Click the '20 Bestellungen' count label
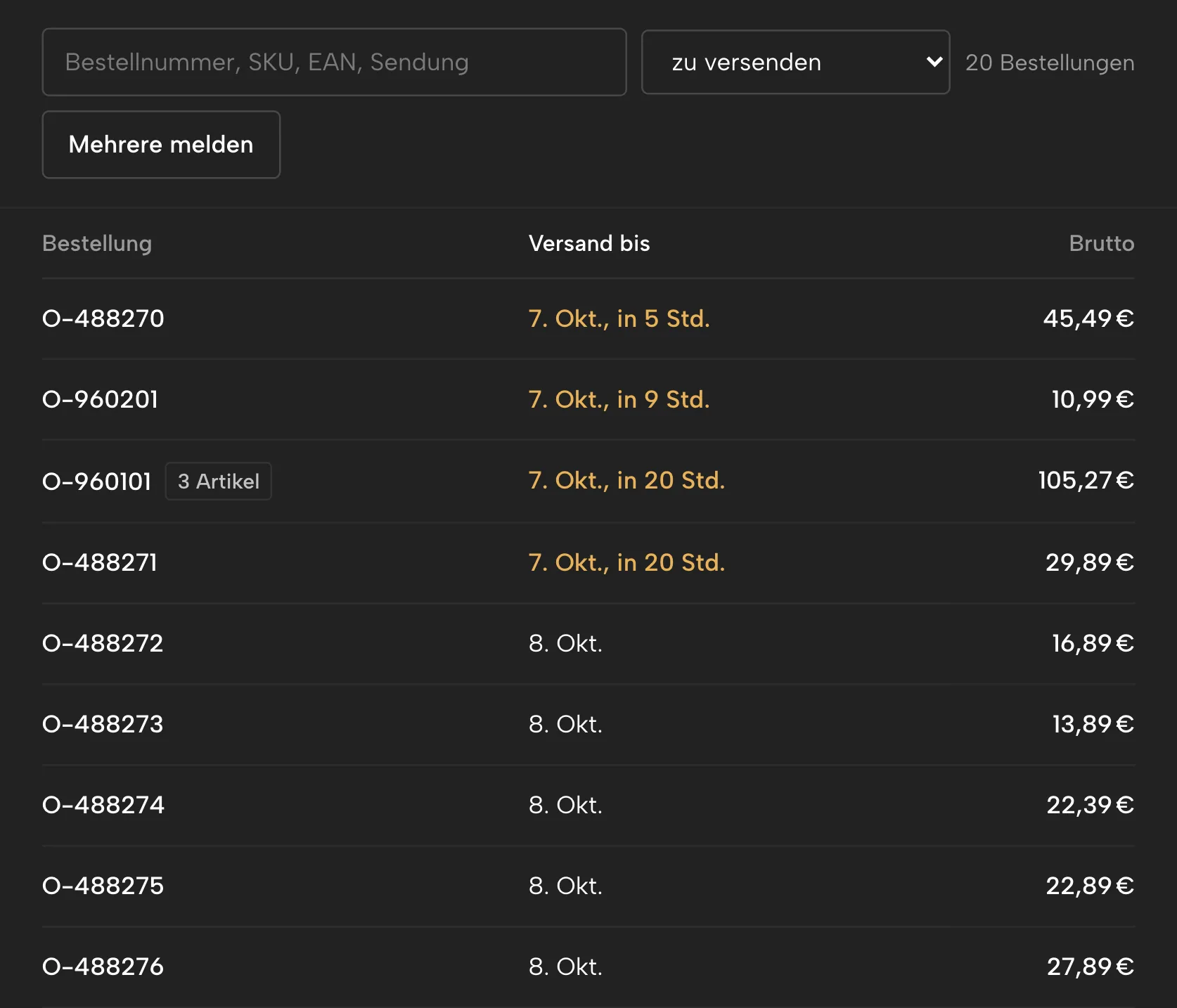 tap(1050, 63)
